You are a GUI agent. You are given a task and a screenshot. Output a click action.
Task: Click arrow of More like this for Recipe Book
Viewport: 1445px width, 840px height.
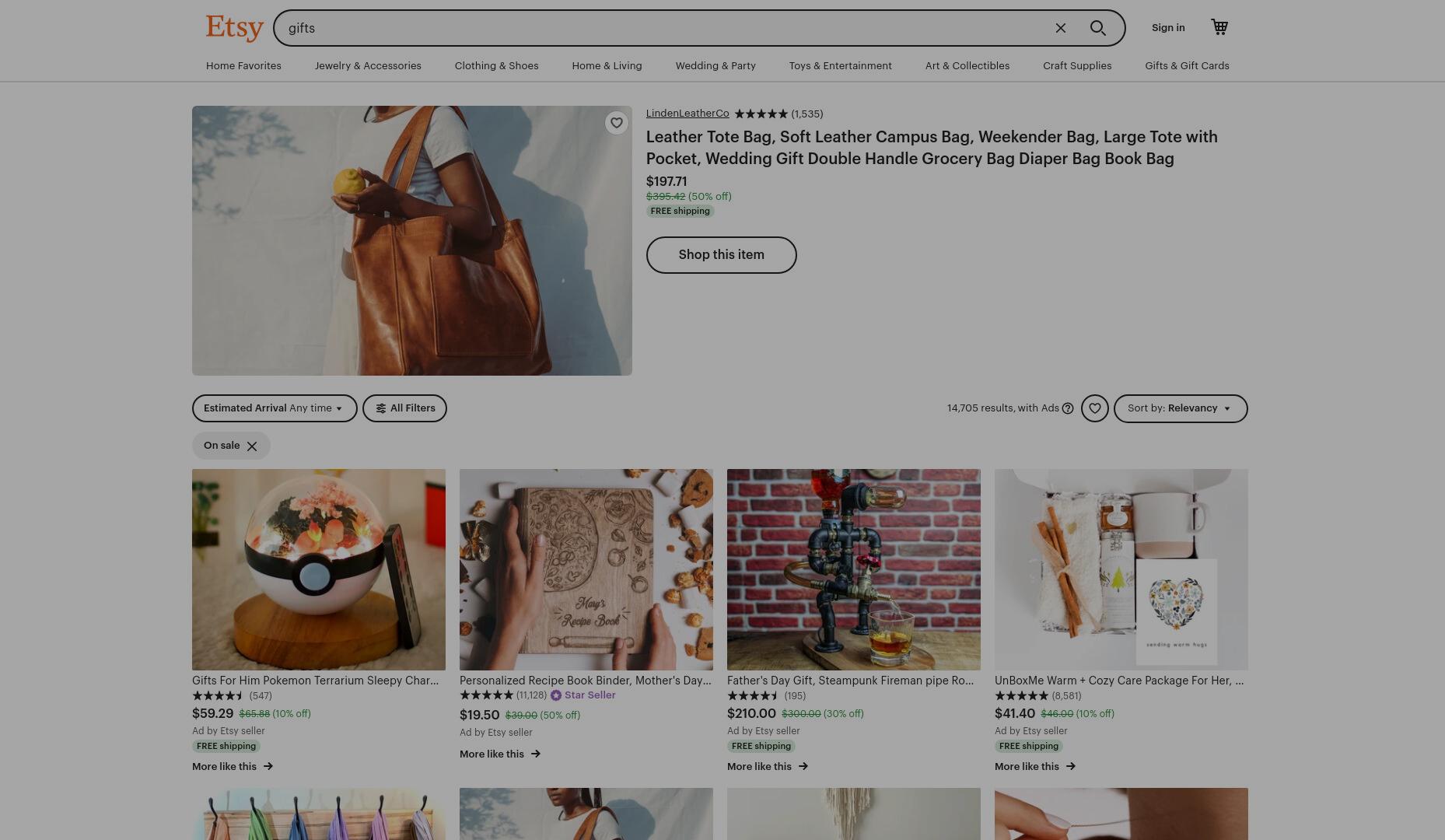point(536,754)
